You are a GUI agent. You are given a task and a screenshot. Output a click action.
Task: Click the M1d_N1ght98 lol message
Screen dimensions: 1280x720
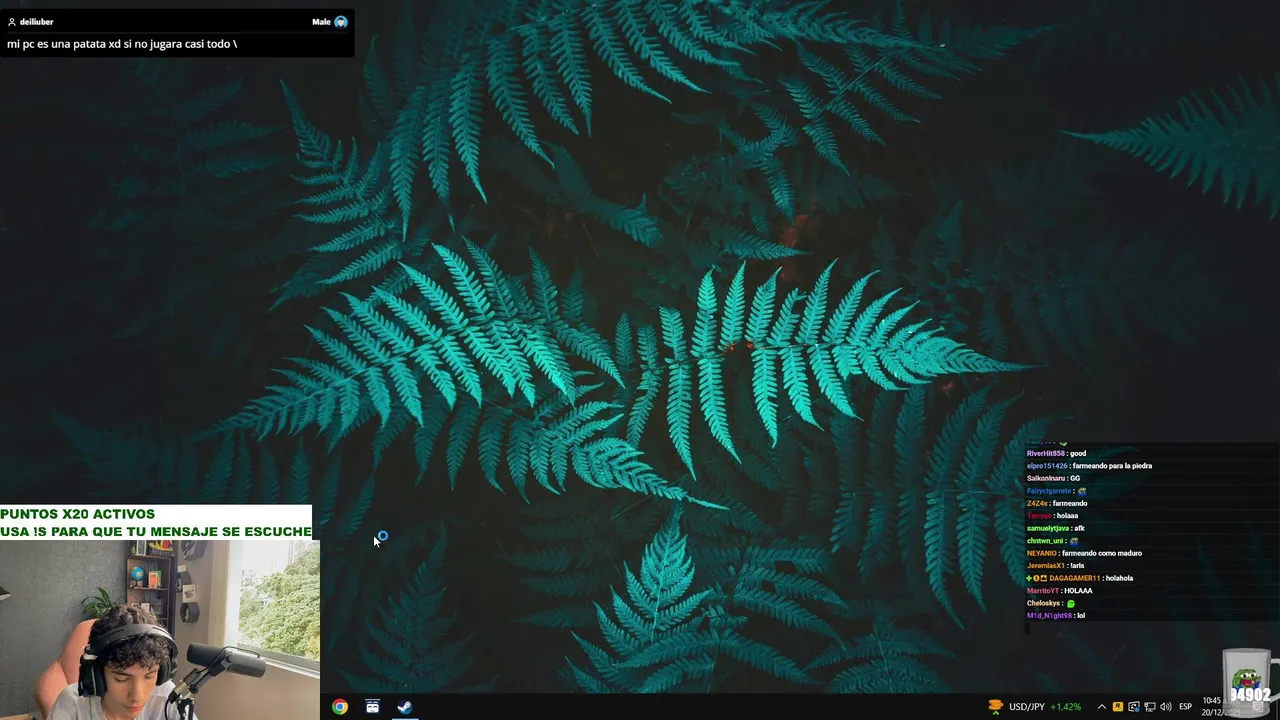click(1055, 616)
